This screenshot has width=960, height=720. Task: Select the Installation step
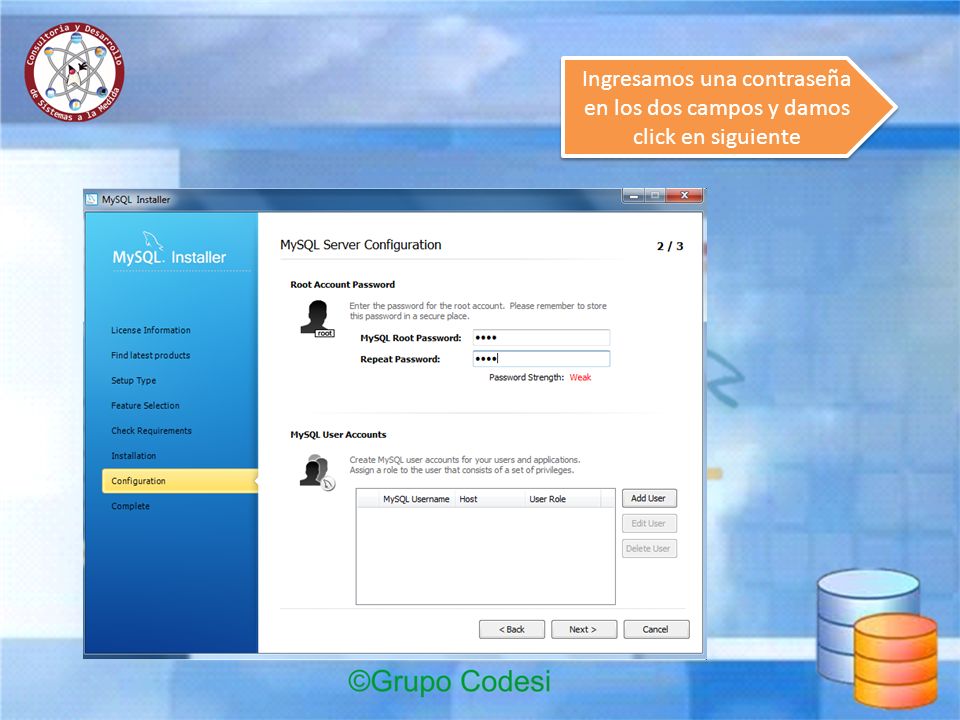coord(133,456)
